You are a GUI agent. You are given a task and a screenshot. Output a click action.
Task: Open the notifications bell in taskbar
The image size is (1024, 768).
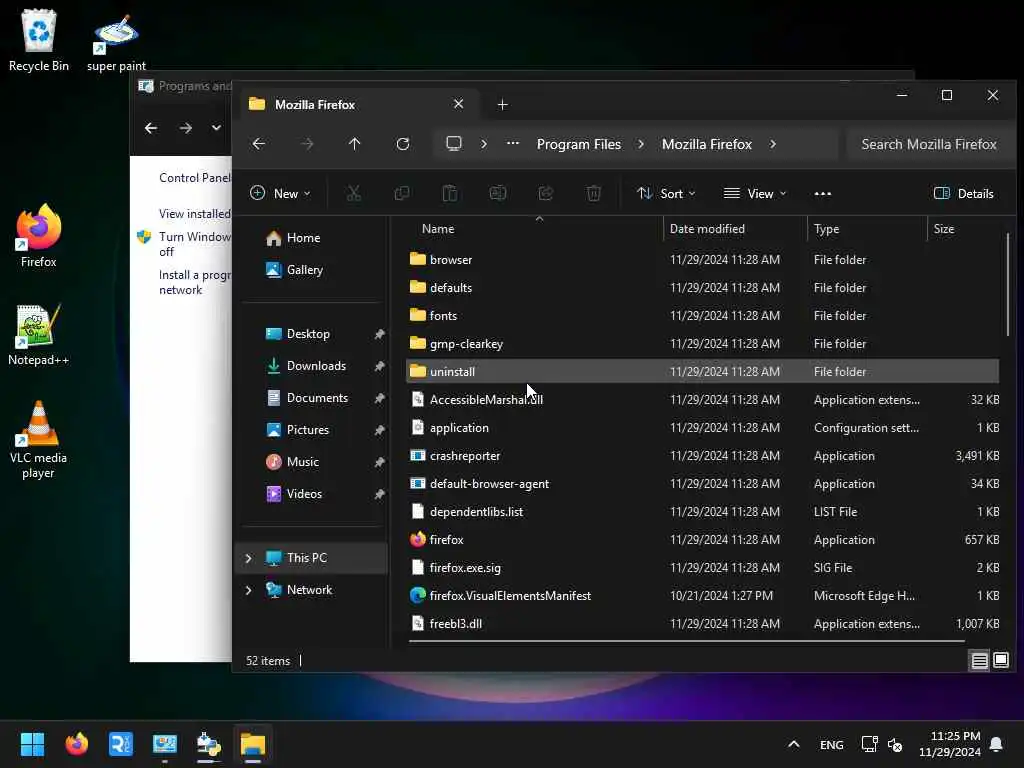(996, 744)
